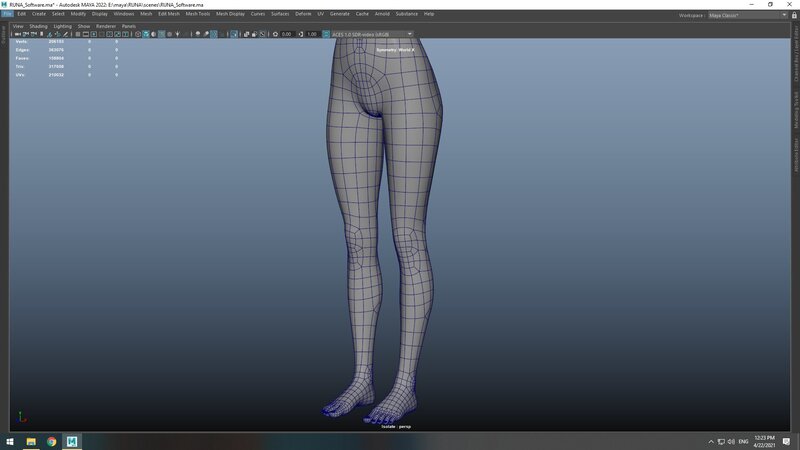Click the gamma value input field
The width and height of the screenshot is (800, 450).
point(312,34)
